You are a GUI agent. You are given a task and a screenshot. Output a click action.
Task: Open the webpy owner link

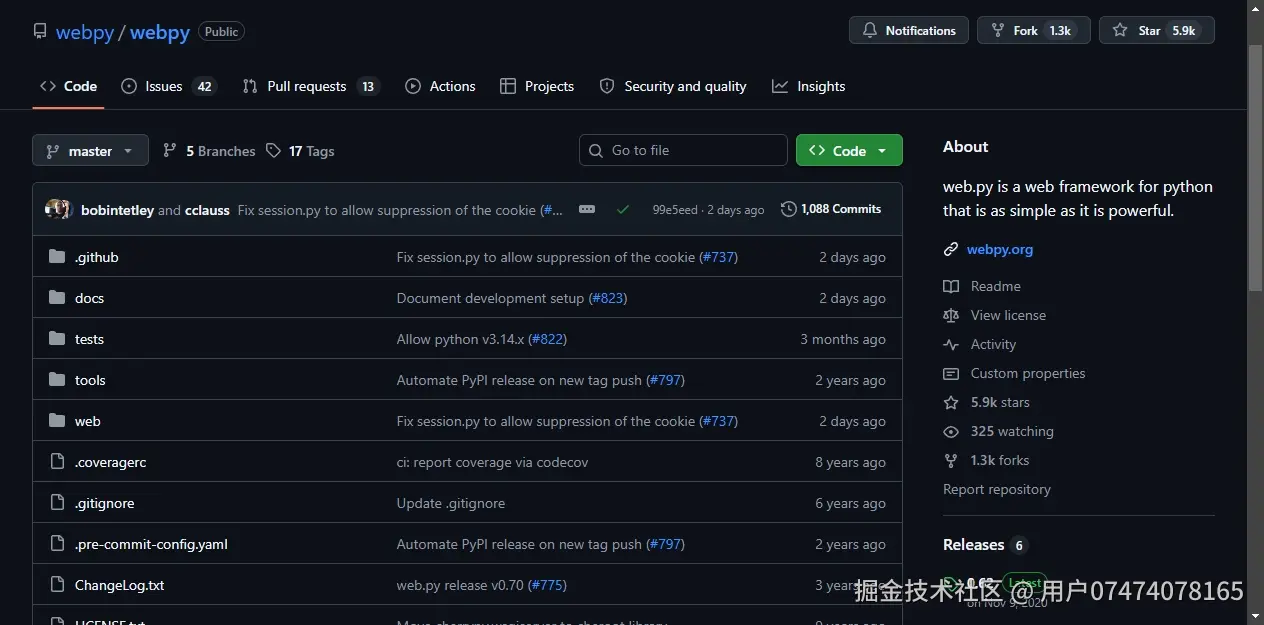[x=85, y=32]
